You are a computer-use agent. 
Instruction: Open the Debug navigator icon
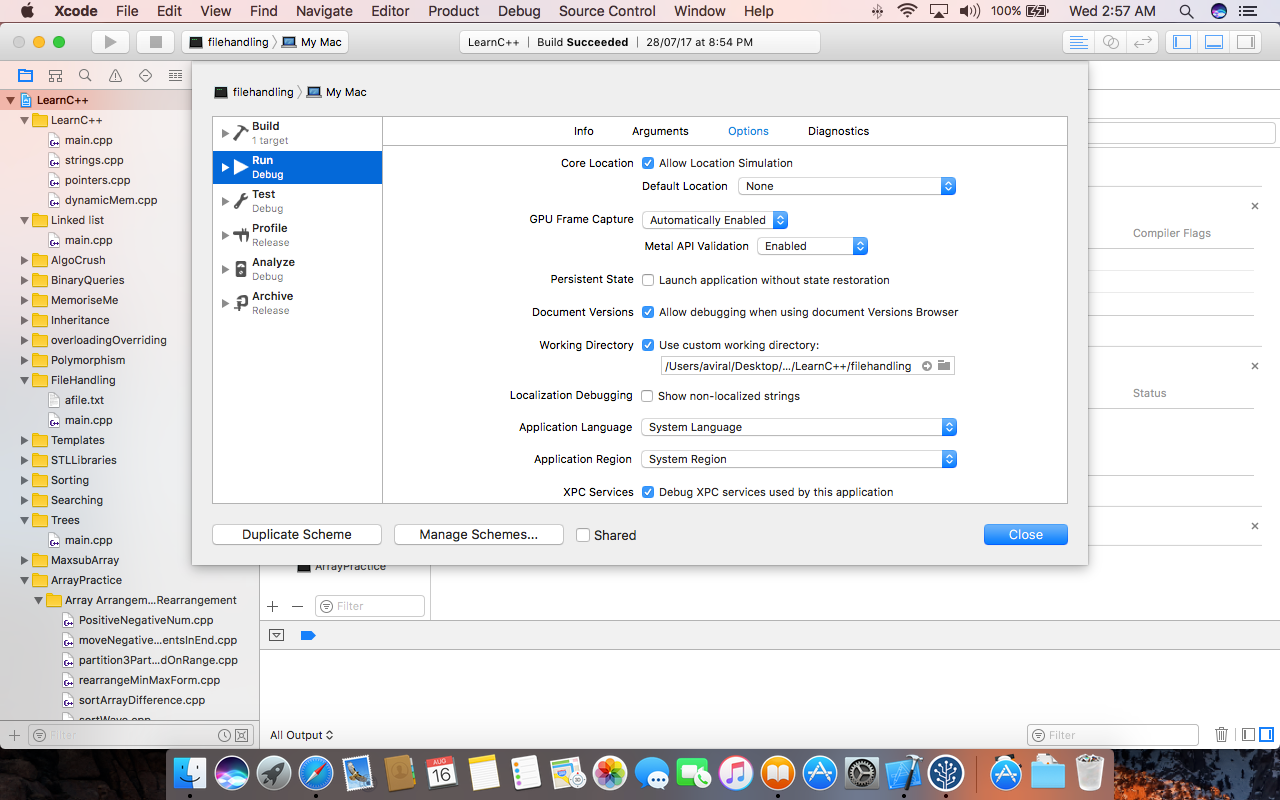[176, 75]
